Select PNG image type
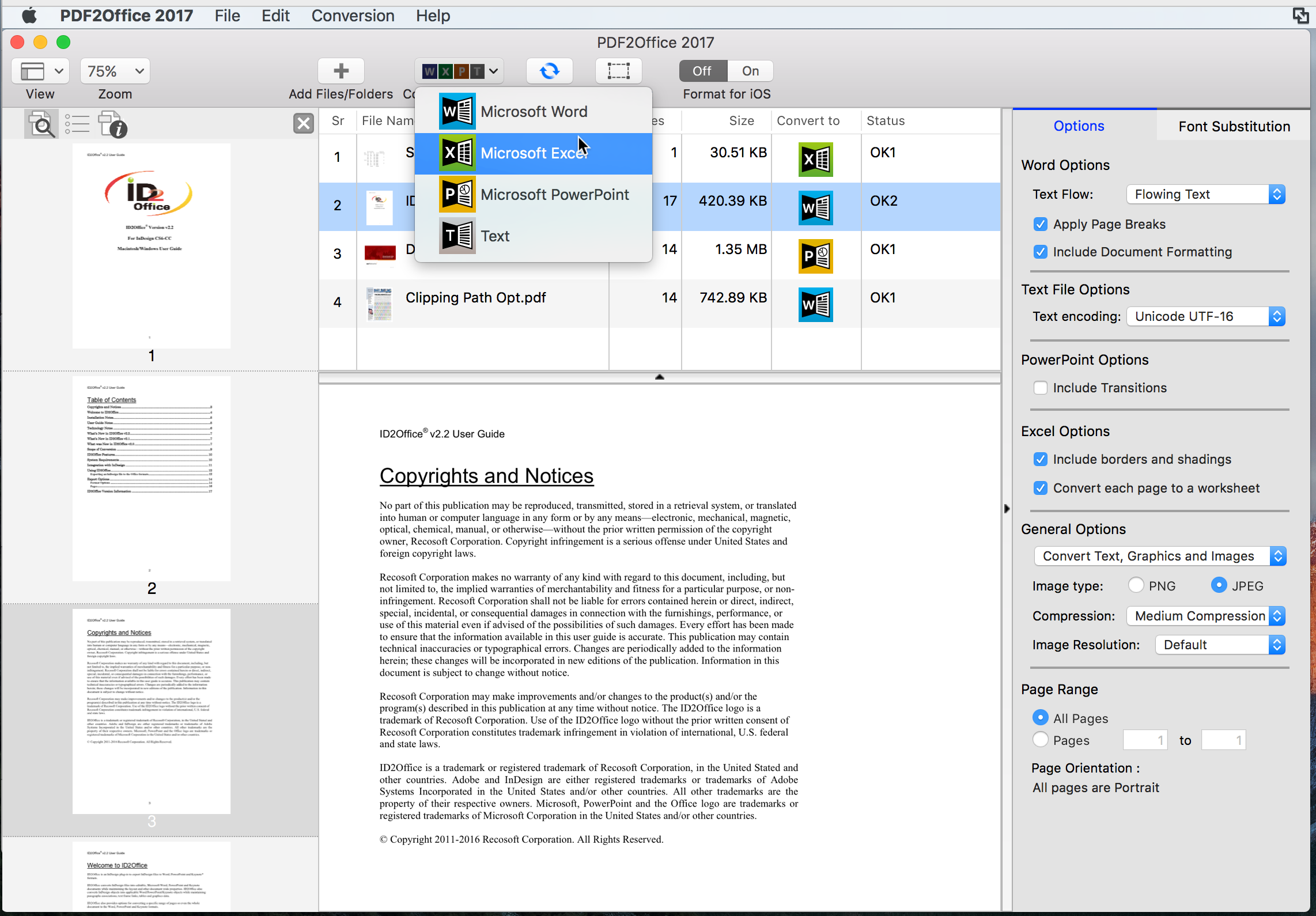This screenshot has height=916, width=1316. 1136,585
